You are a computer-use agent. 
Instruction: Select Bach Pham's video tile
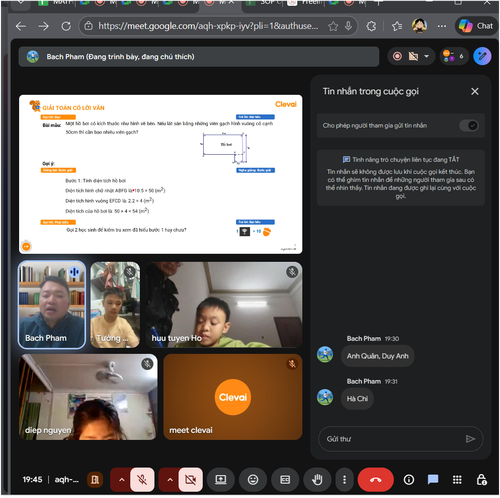coord(52,305)
